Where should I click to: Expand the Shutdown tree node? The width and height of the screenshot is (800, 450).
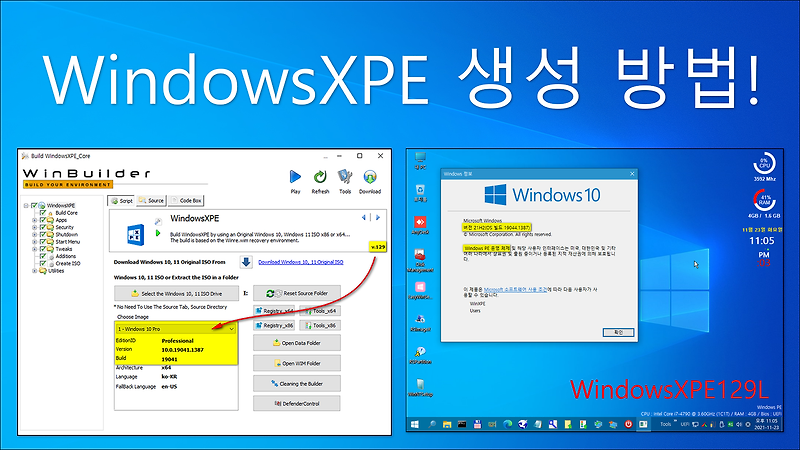coord(35,235)
